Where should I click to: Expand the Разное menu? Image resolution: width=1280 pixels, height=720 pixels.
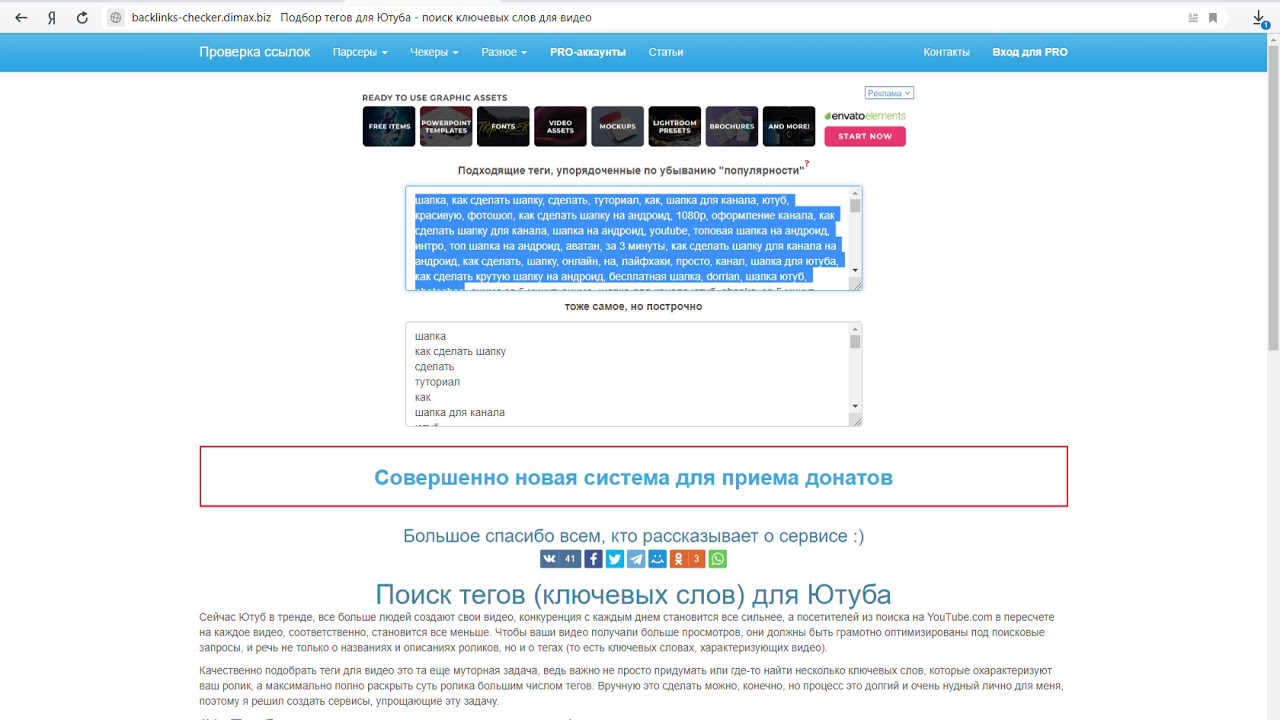click(x=504, y=52)
